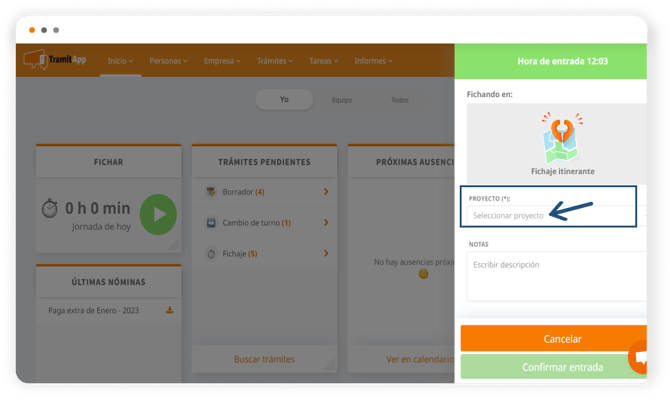Open the Buscar trámites link
The image size is (670, 399).
click(x=264, y=359)
